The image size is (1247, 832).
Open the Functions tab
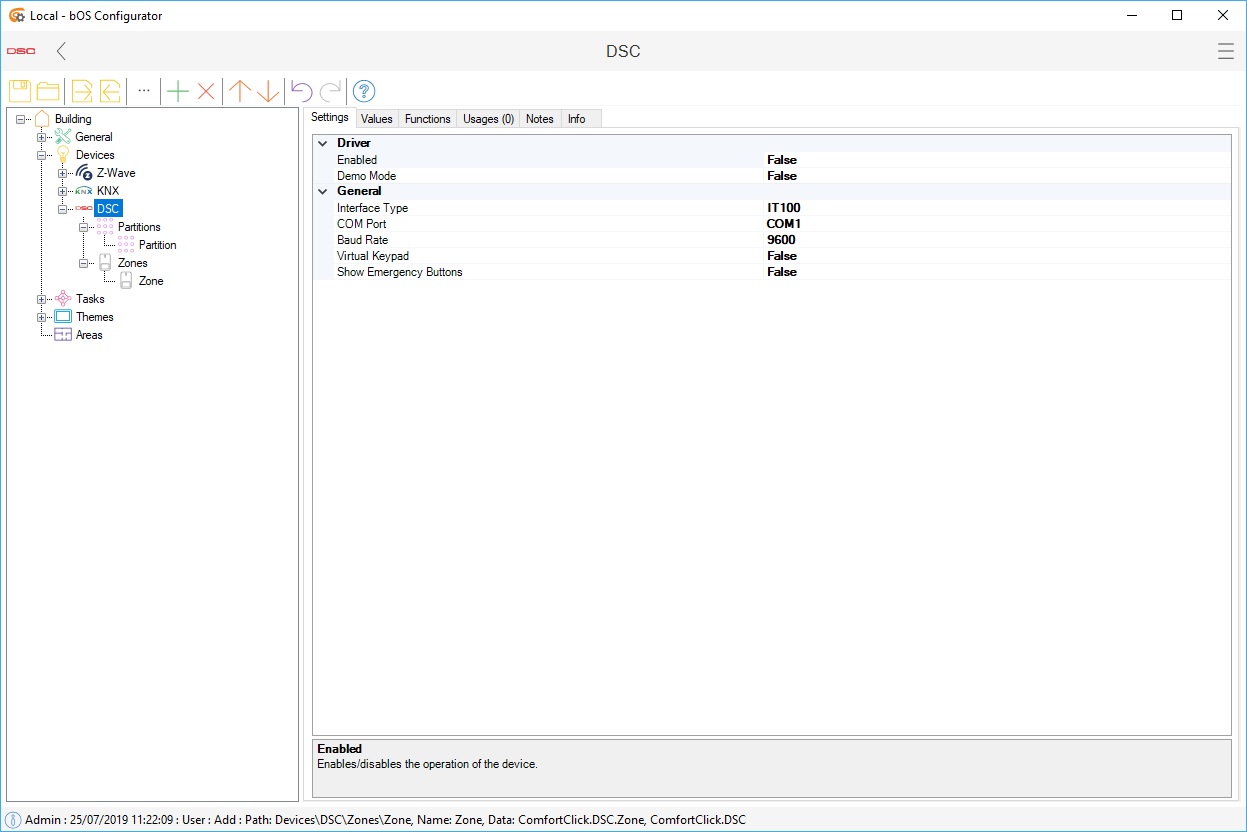click(x=428, y=119)
